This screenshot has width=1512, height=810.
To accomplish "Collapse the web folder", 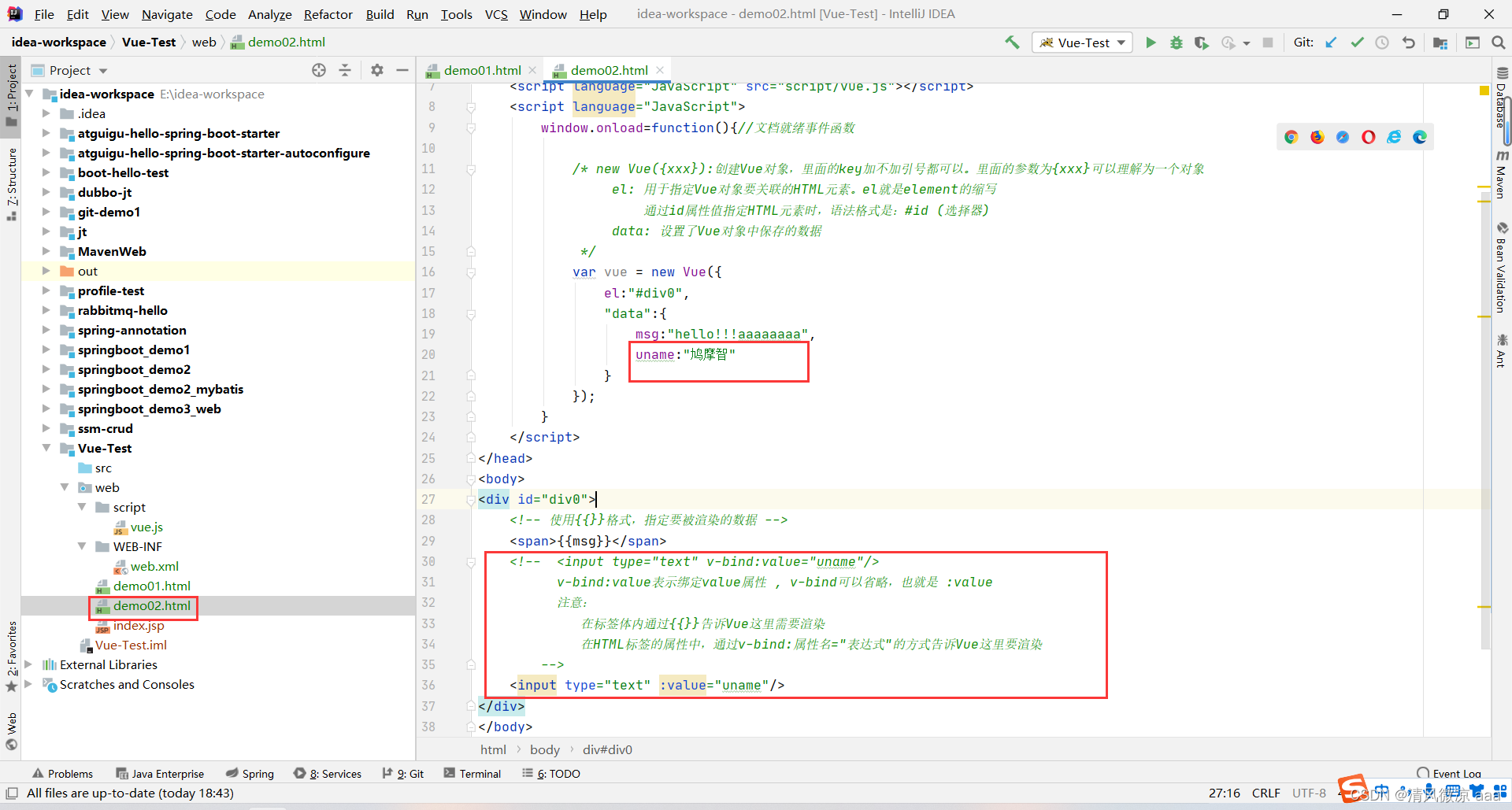I will pyautogui.click(x=65, y=487).
